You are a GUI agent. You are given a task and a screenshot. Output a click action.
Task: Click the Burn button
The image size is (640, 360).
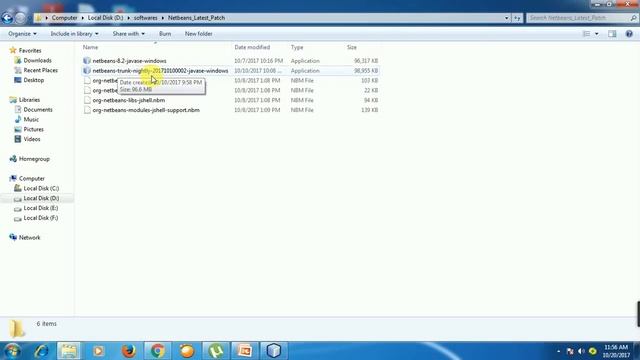[165, 34]
